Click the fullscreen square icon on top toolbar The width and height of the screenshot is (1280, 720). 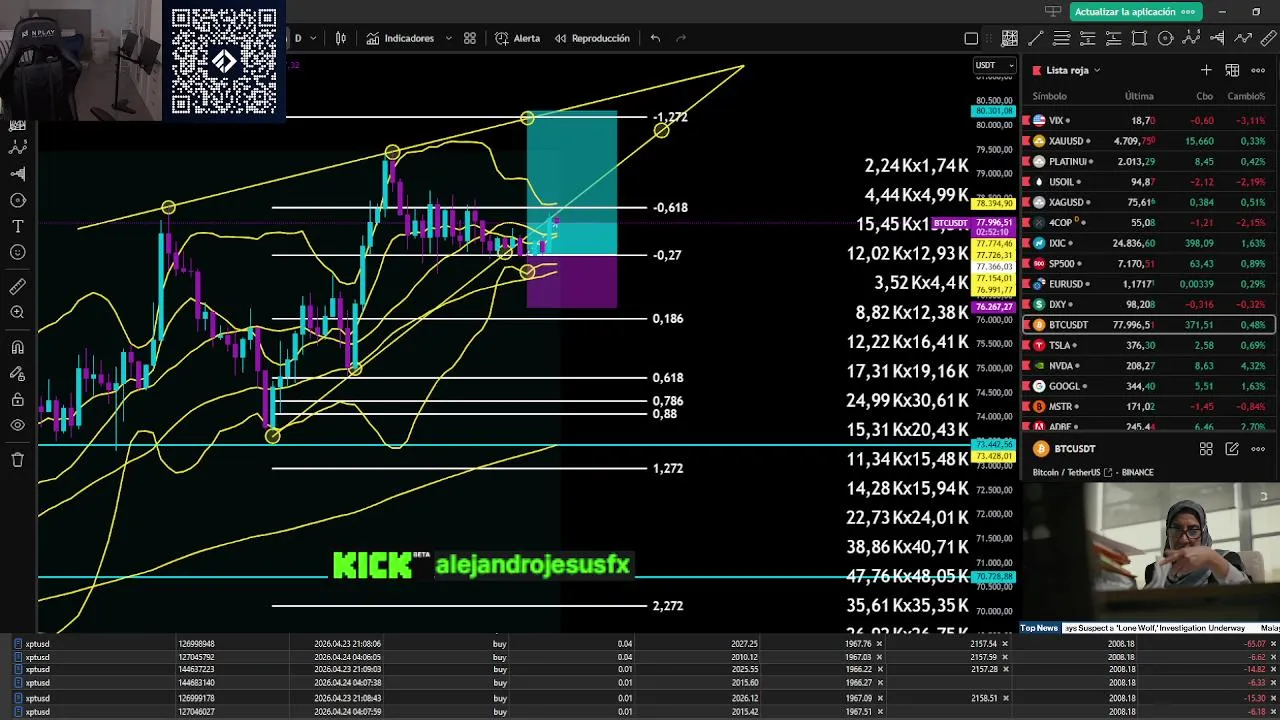click(x=971, y=39)
